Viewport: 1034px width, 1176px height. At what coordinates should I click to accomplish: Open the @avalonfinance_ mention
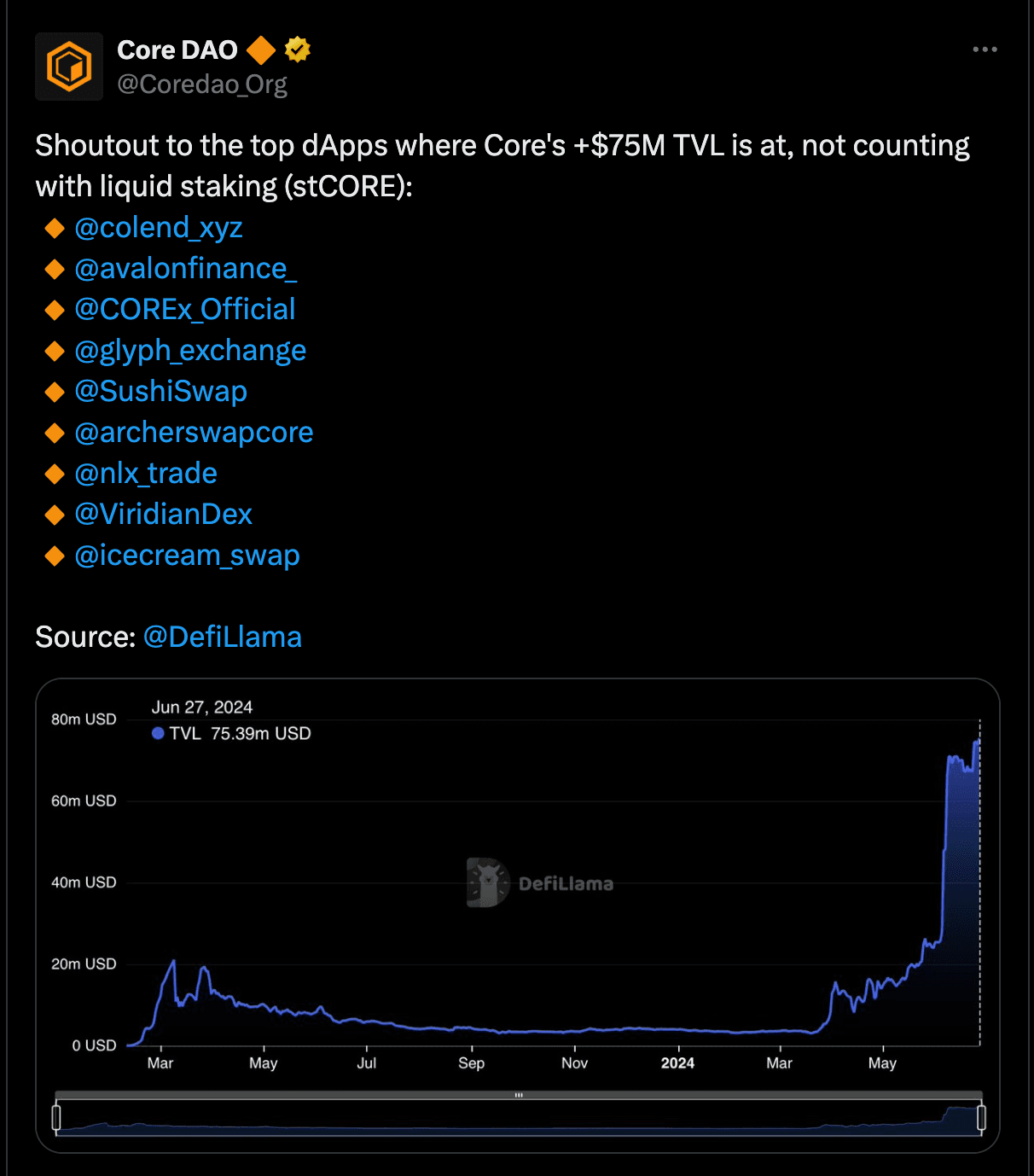[x=186, y=269]
